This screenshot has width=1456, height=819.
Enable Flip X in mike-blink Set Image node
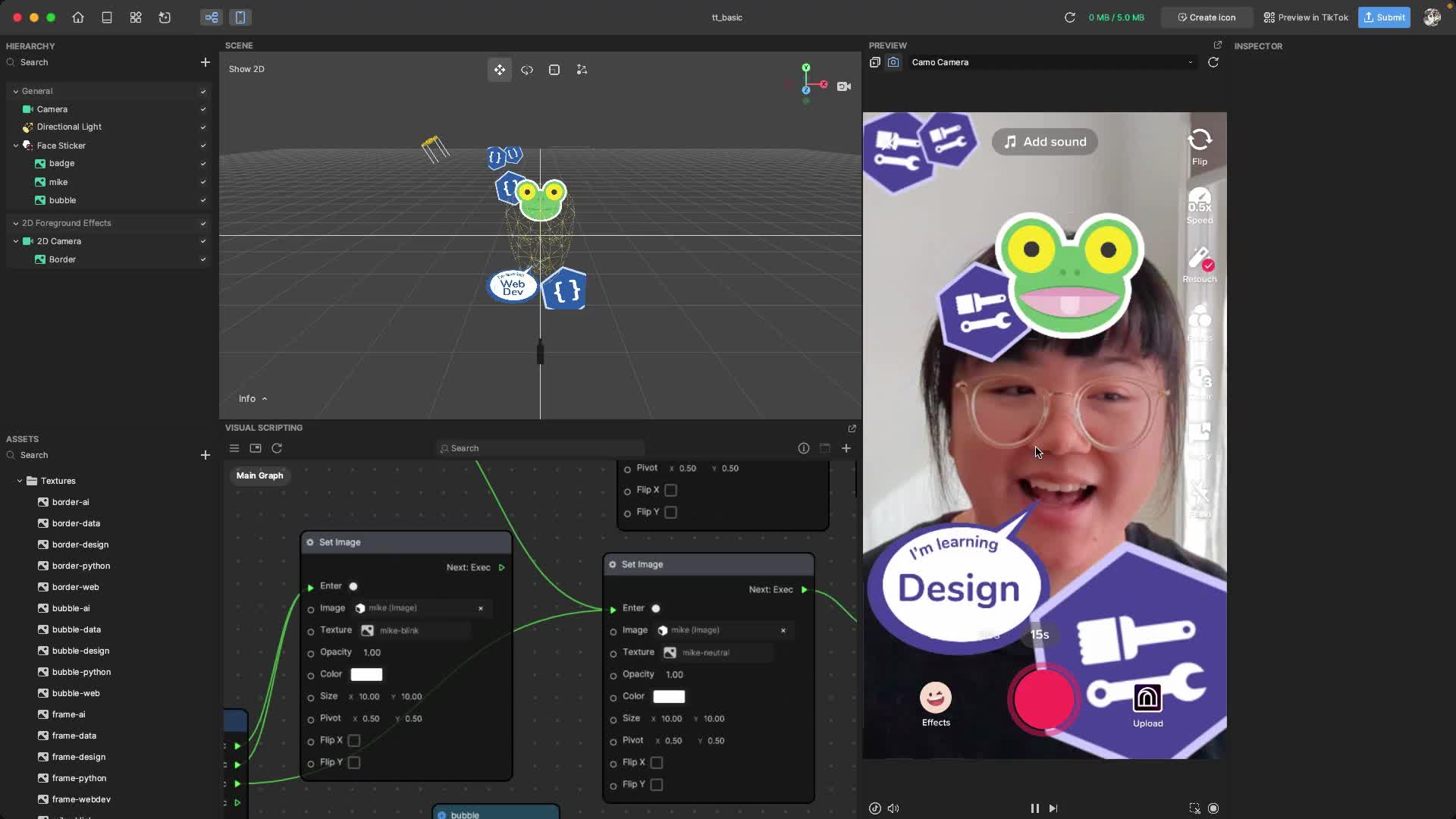point(354,741)
